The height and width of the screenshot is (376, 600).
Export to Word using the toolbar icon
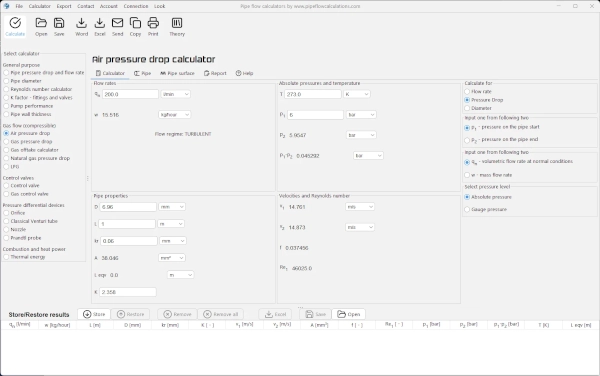click(x=81, y=26)
